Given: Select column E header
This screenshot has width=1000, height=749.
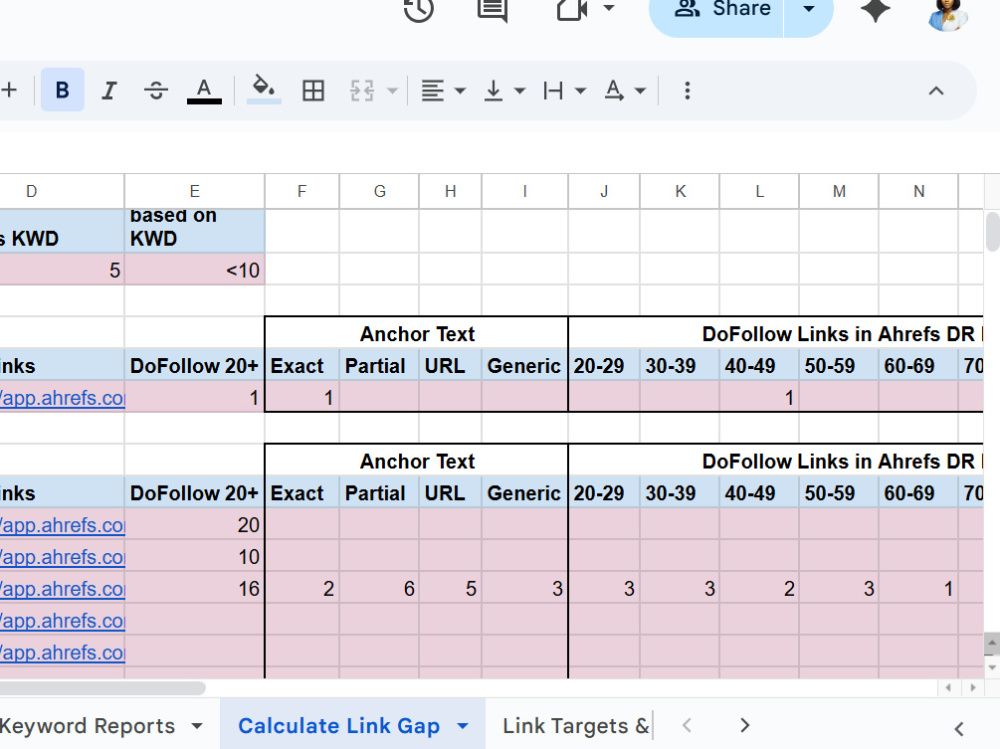Looking at the screenshot, I should coord(195,191).
